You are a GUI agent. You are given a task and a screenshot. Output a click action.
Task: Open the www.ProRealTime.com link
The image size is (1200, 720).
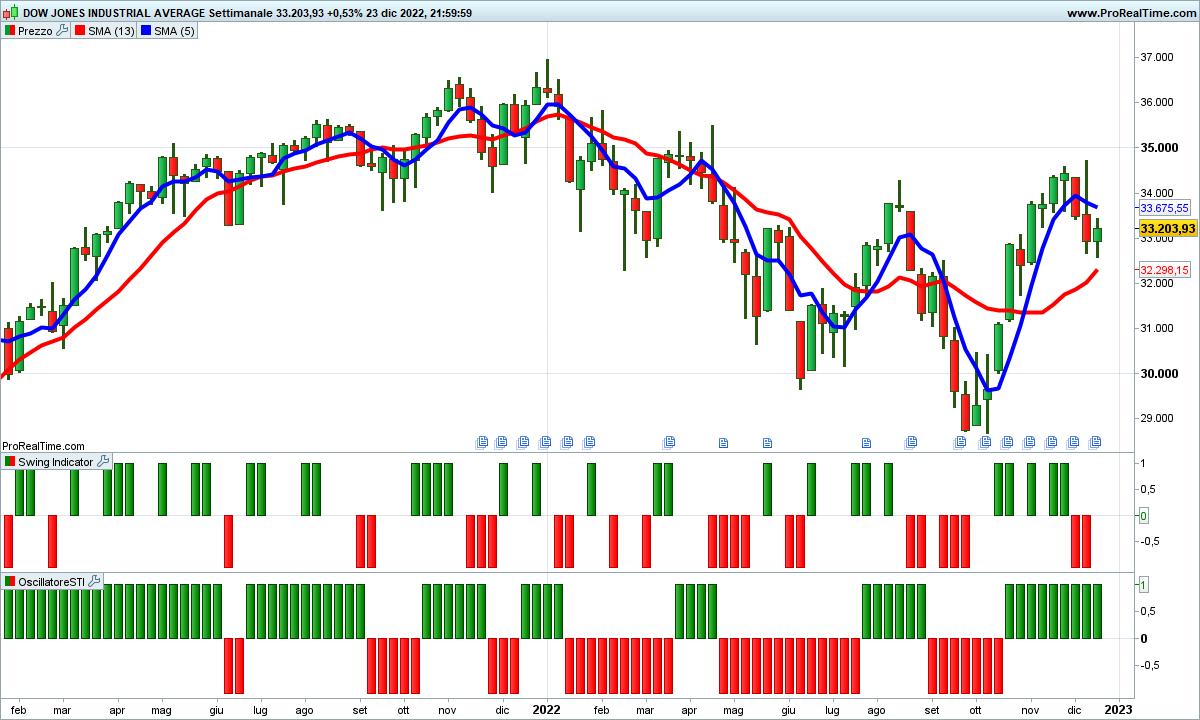tap(1130, 13)
